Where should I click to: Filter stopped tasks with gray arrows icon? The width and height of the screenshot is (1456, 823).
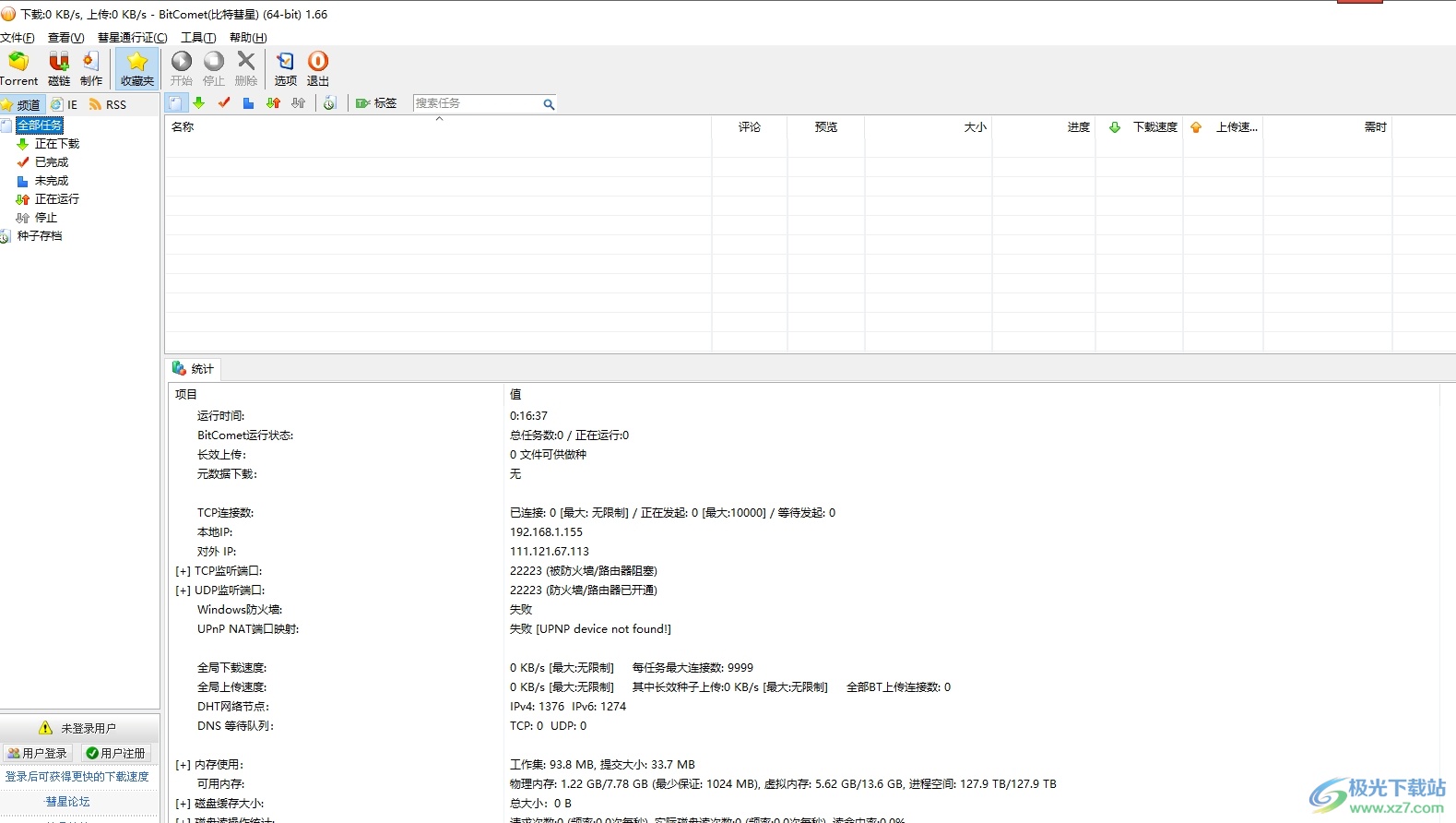[x=299, y=103]
